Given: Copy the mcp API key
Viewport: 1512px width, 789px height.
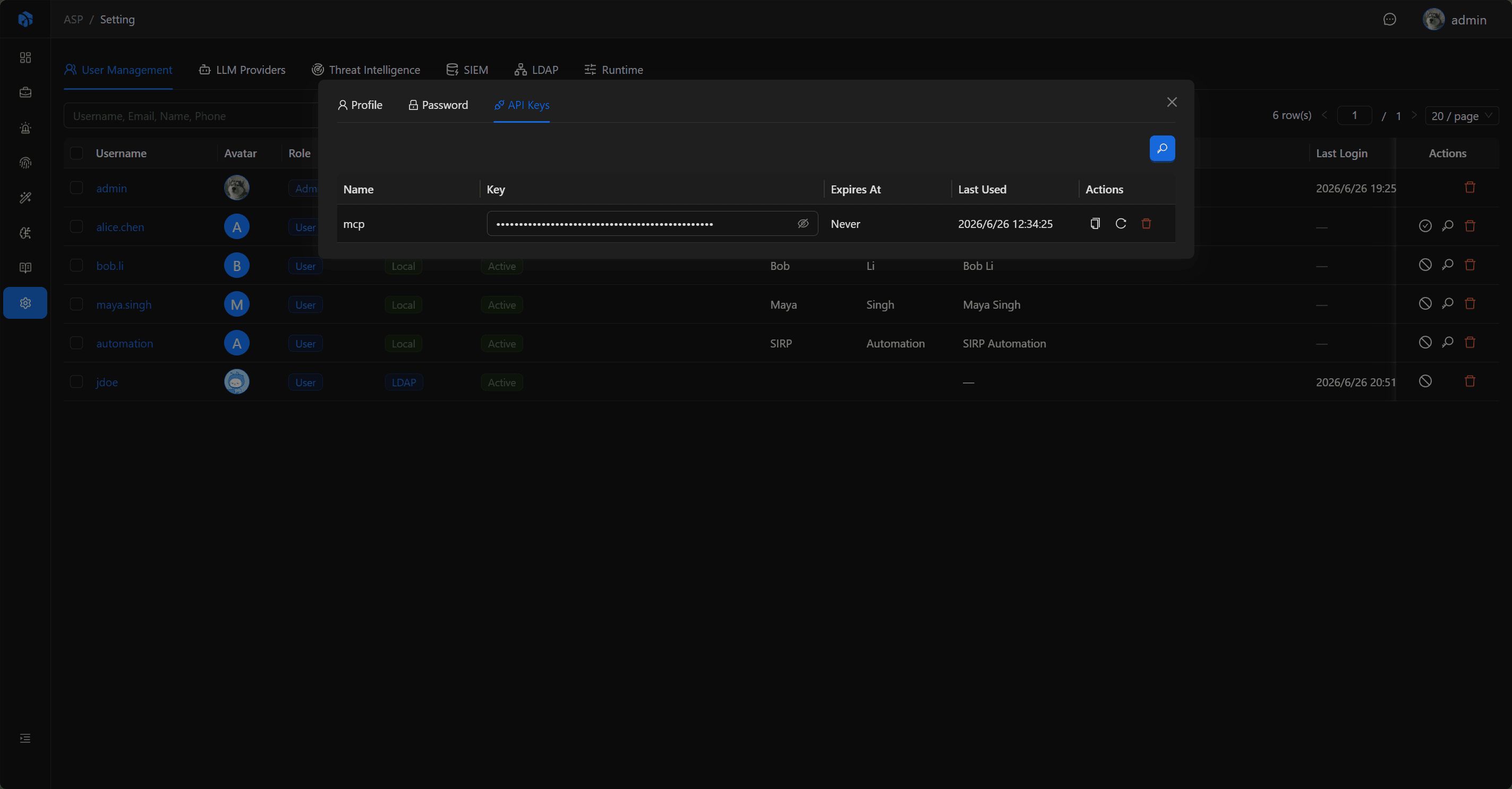Looking at the screenshot, I should click(x=1095, y=224).
